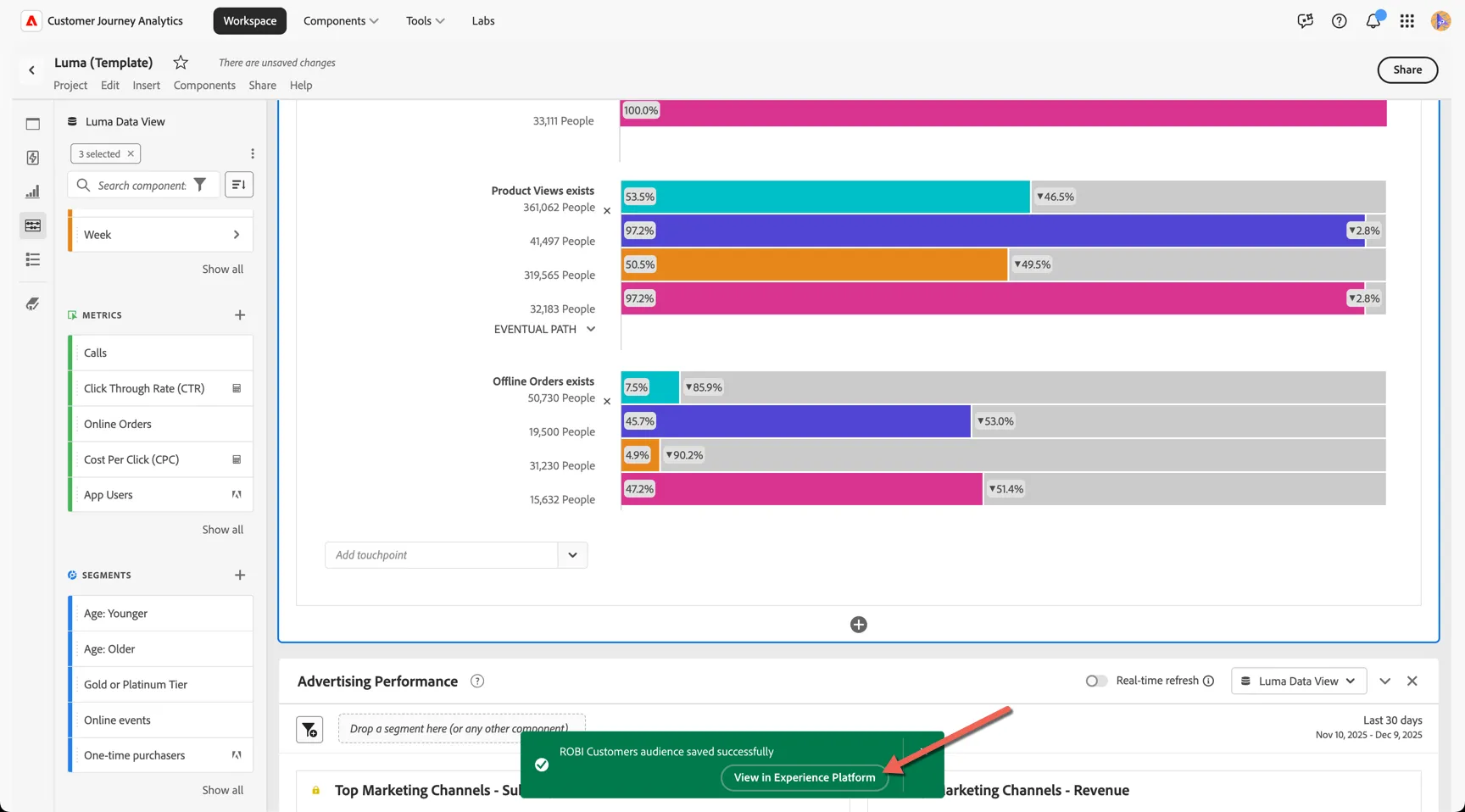Open the app switcher grid icon
Viewport: 1465px width, 812px height.
[x=1407, y=21]
